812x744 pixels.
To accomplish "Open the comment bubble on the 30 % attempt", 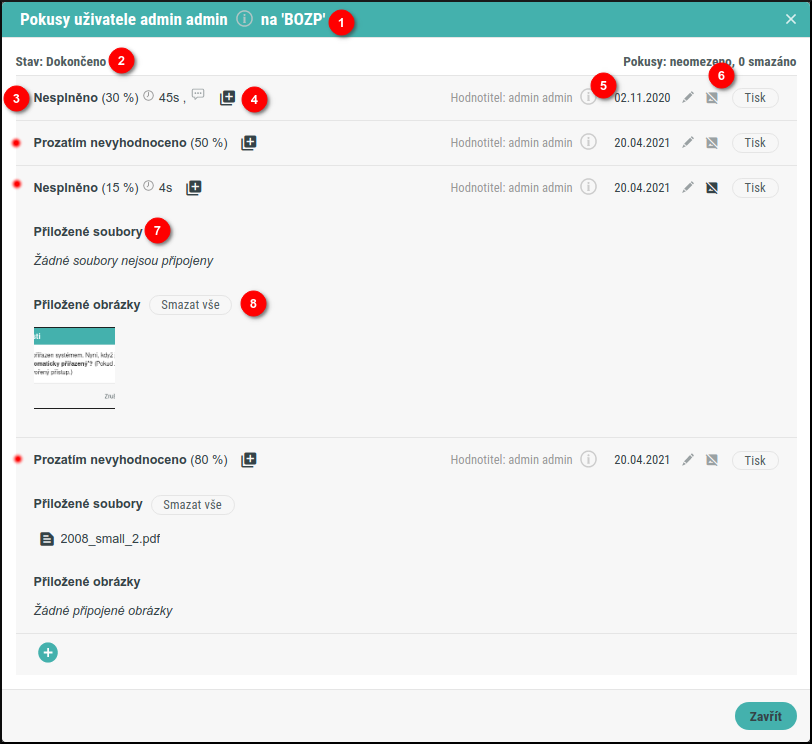I will (198, 95).
